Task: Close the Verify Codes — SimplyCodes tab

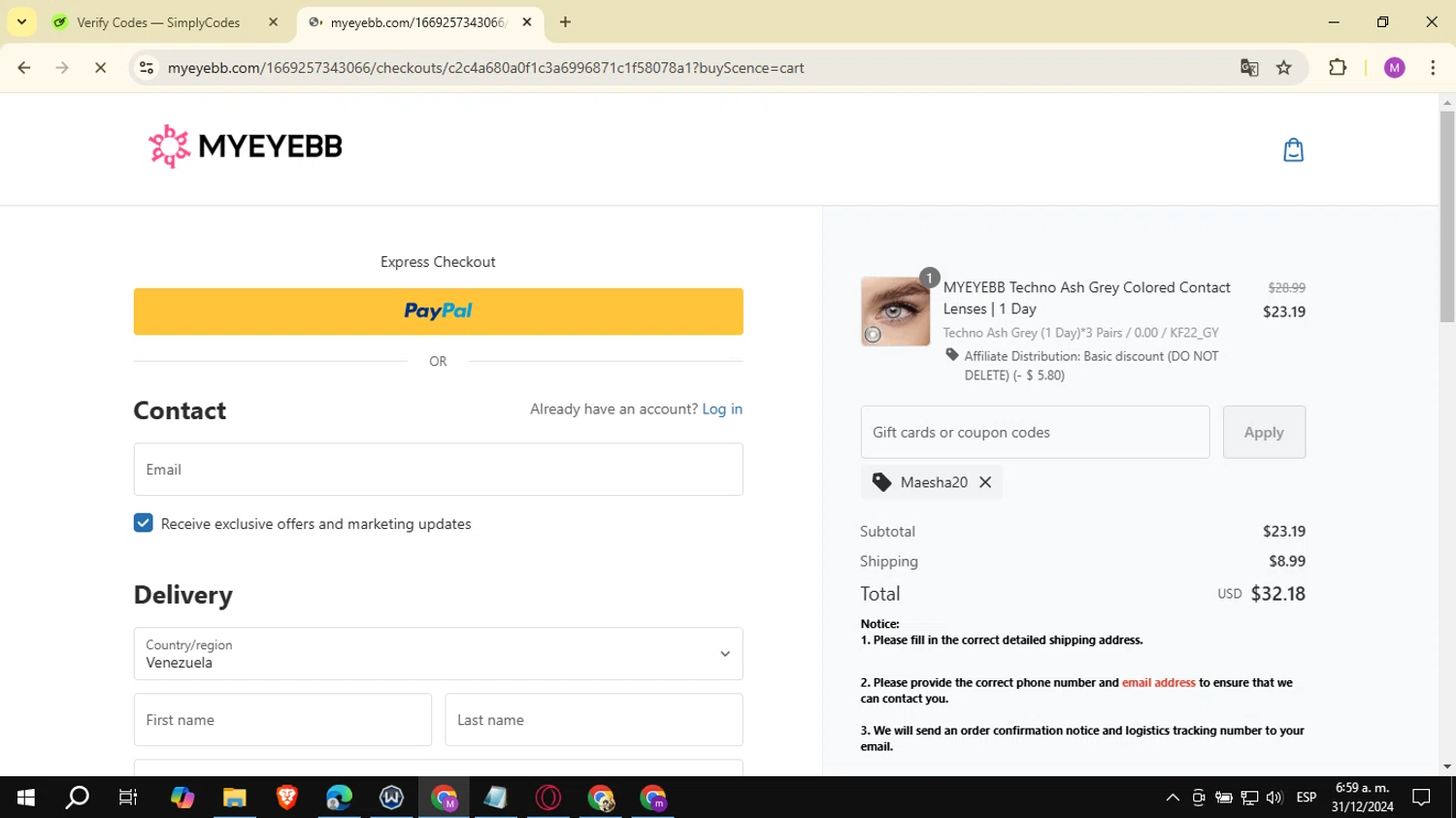Action: coord(273,22)
